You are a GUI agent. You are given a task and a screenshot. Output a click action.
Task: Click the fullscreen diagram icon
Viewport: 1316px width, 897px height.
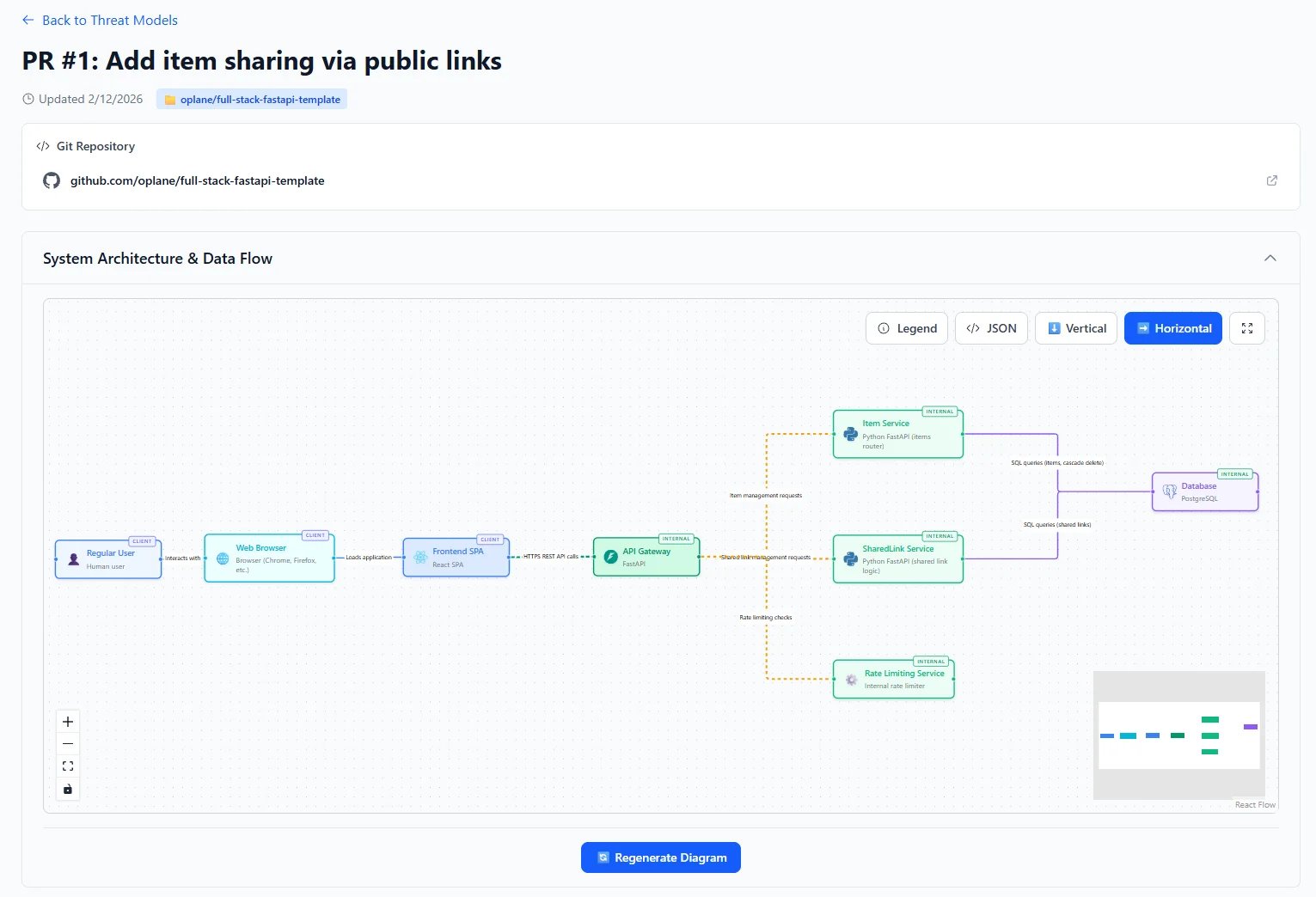pyautogui.click(x=1247, y=328)
